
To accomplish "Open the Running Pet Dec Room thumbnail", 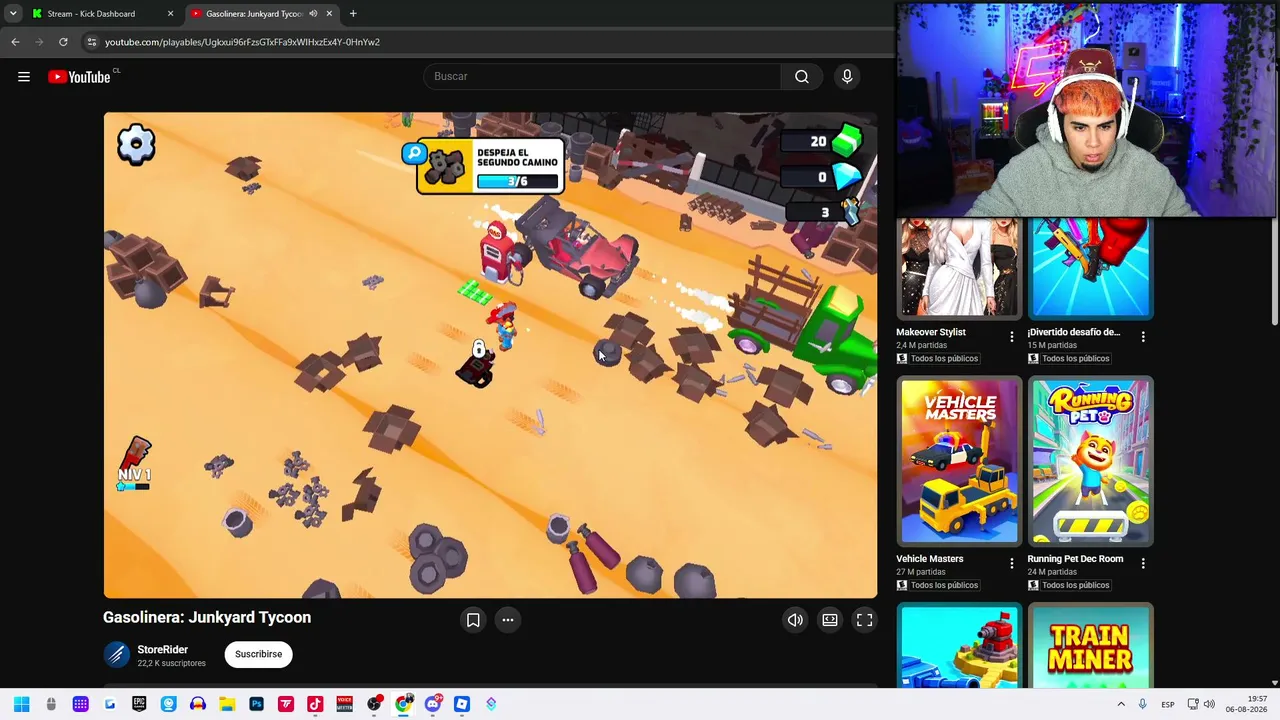I will tap(1090, 461).
